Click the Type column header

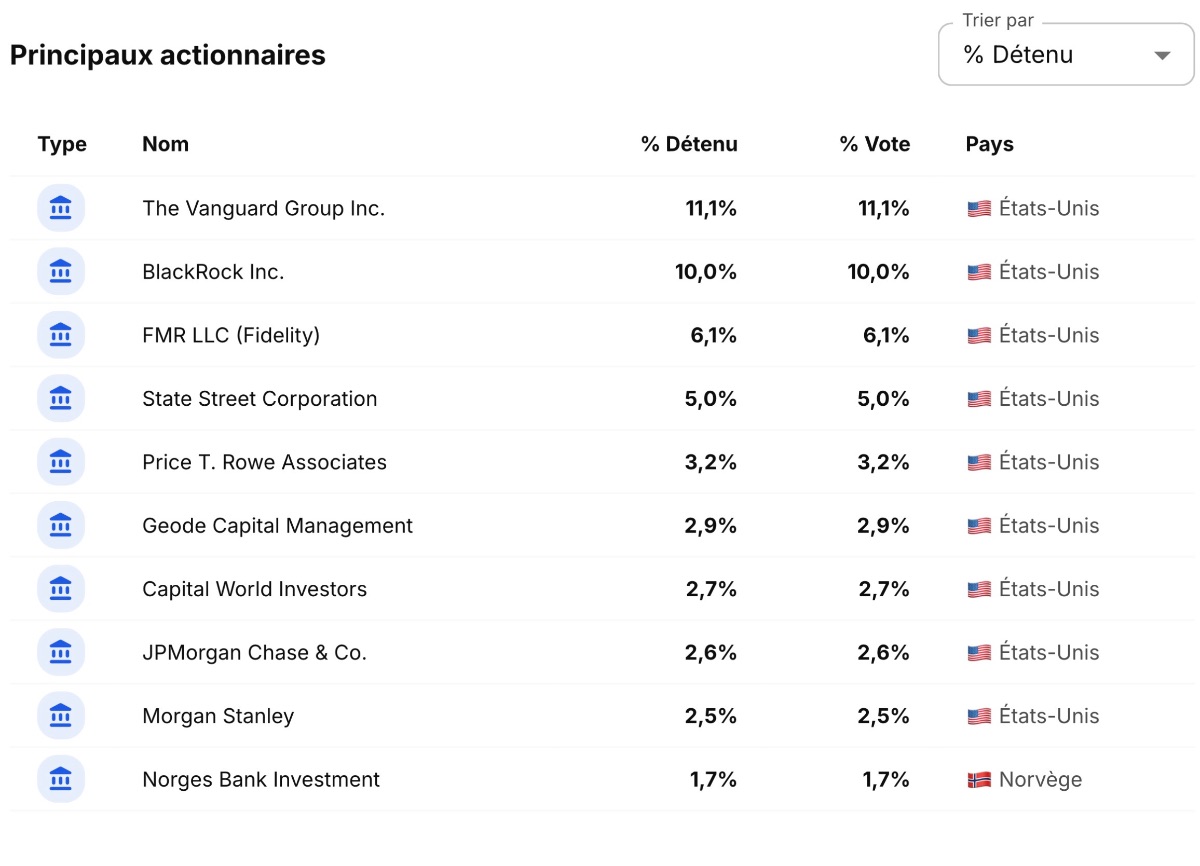(x=62, y=144)
